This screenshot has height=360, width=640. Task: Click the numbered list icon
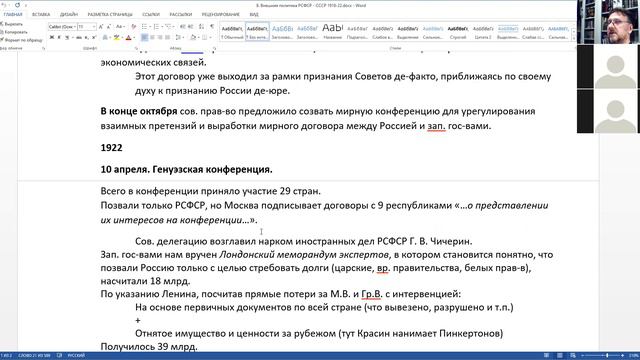pos(156,27)
